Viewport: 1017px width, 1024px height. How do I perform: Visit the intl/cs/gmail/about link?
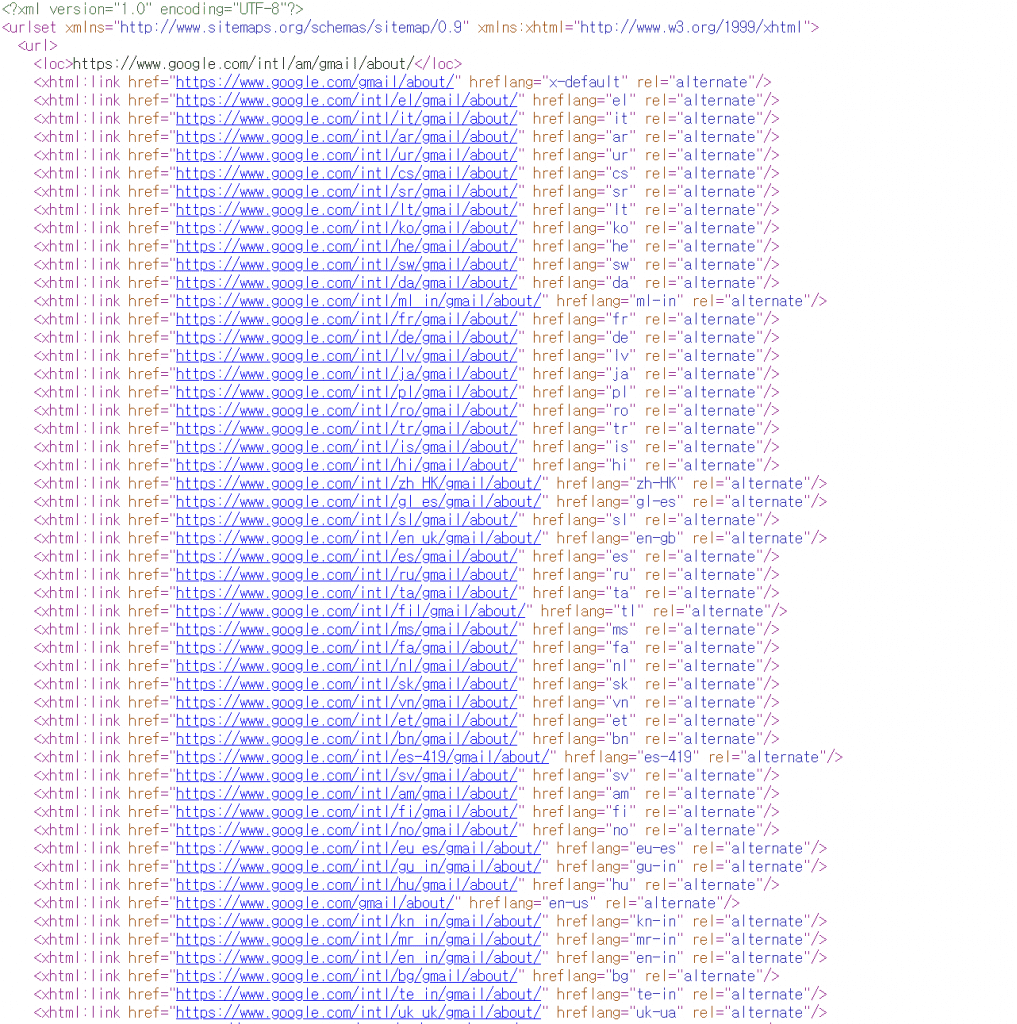[346, 174]
